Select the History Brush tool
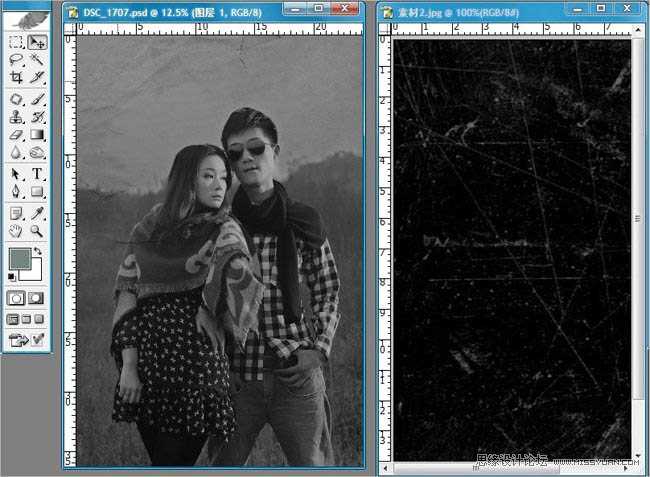Screen dimensions: 650x477 (37, 117)
